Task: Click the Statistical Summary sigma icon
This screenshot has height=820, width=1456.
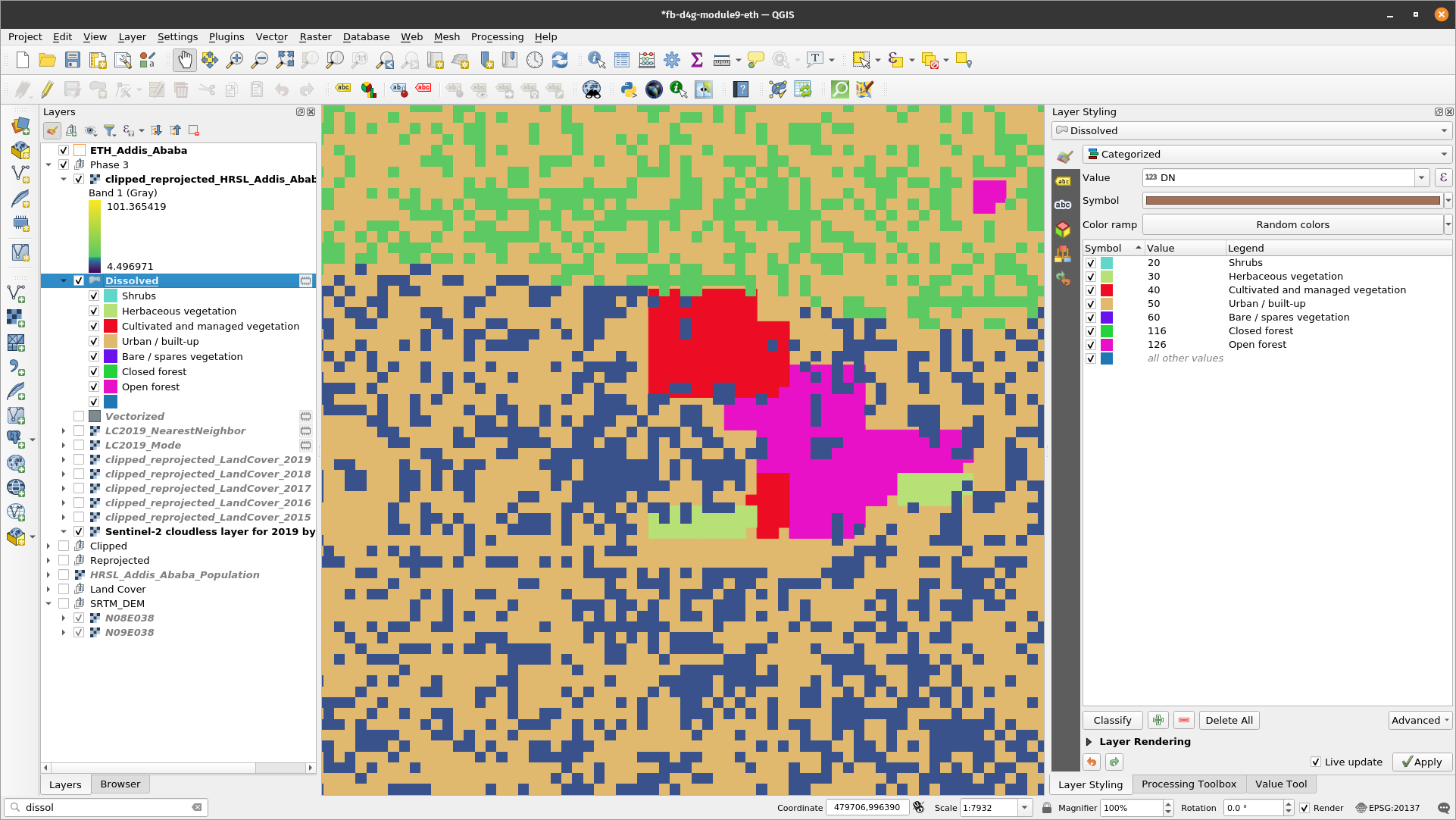Action: [x=697, y=60]
